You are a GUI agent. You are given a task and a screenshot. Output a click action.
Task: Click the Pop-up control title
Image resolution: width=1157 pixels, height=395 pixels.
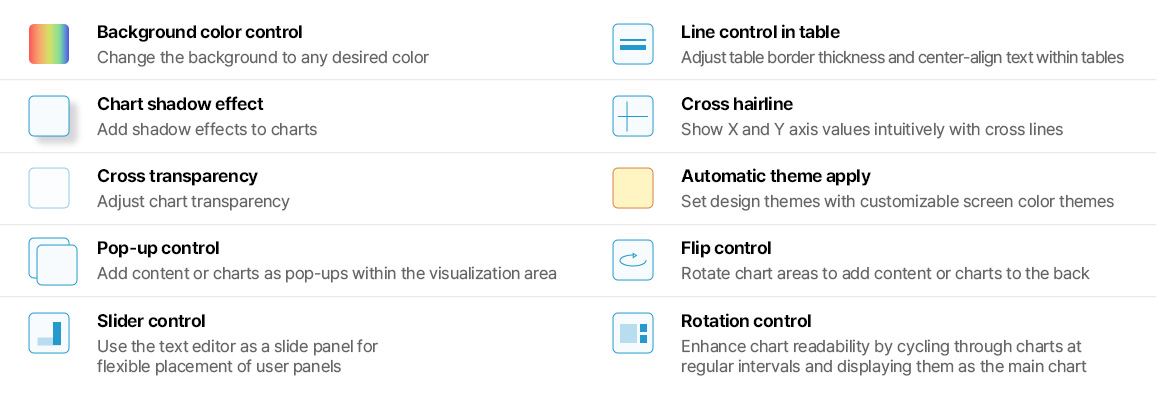click(158, 248)
